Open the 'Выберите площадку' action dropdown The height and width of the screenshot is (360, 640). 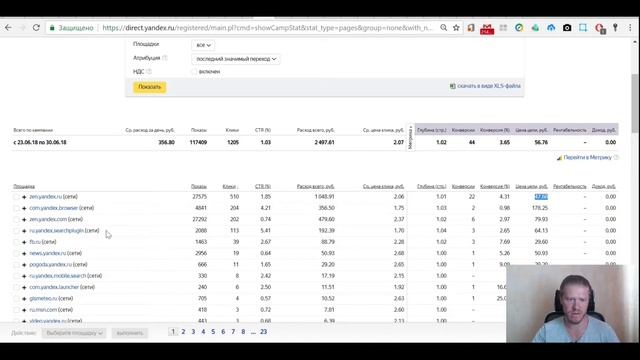point(74,333)
